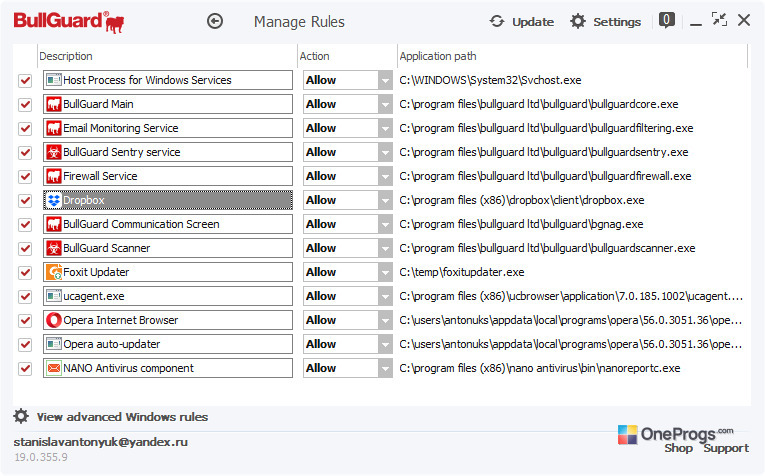Open Action dropdown for Foxit Updater

click(x=385, y=272)
